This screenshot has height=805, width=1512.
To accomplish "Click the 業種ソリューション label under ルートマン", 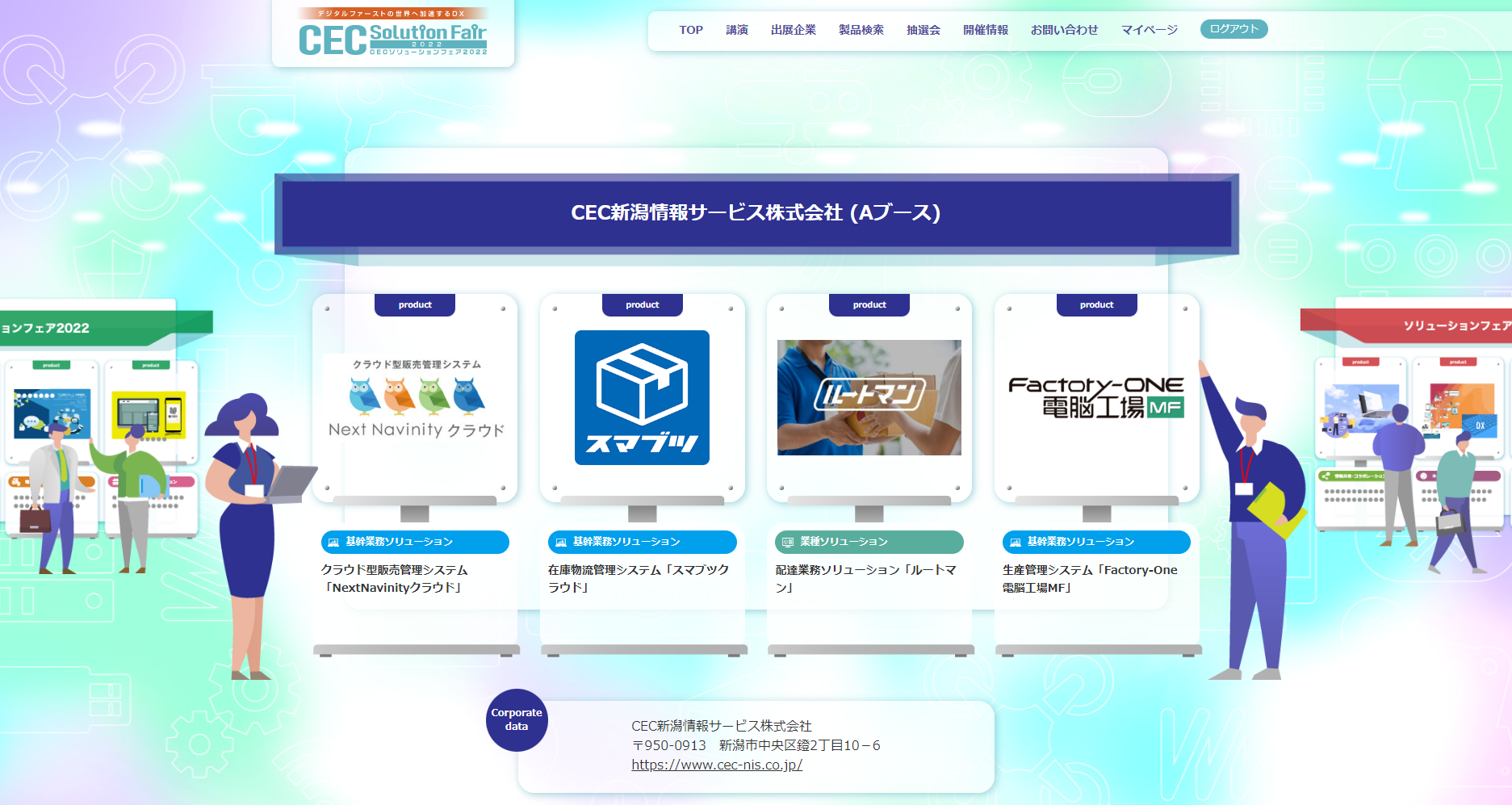I will 869,542.
